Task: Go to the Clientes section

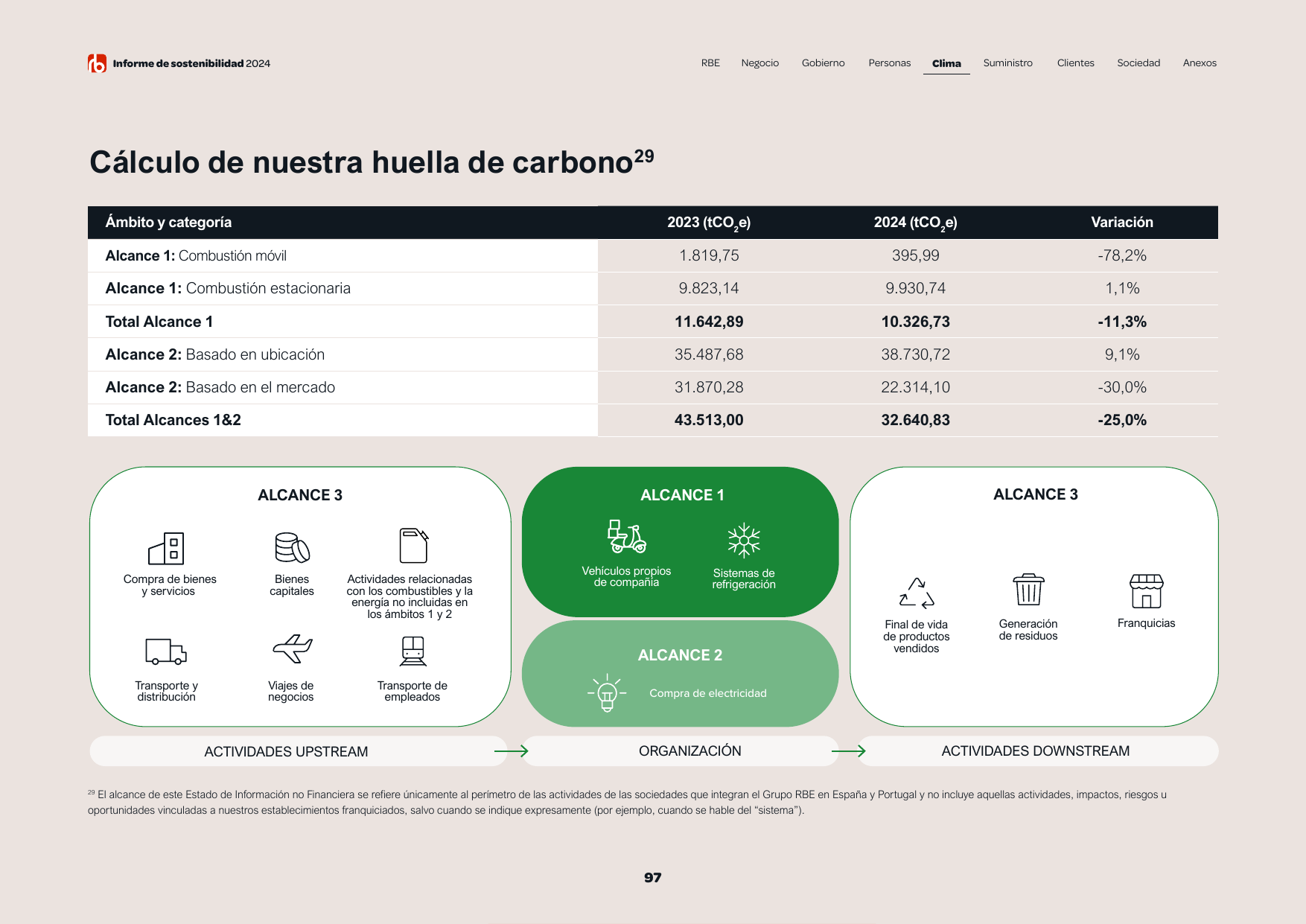Action: tap(1076, 63)
